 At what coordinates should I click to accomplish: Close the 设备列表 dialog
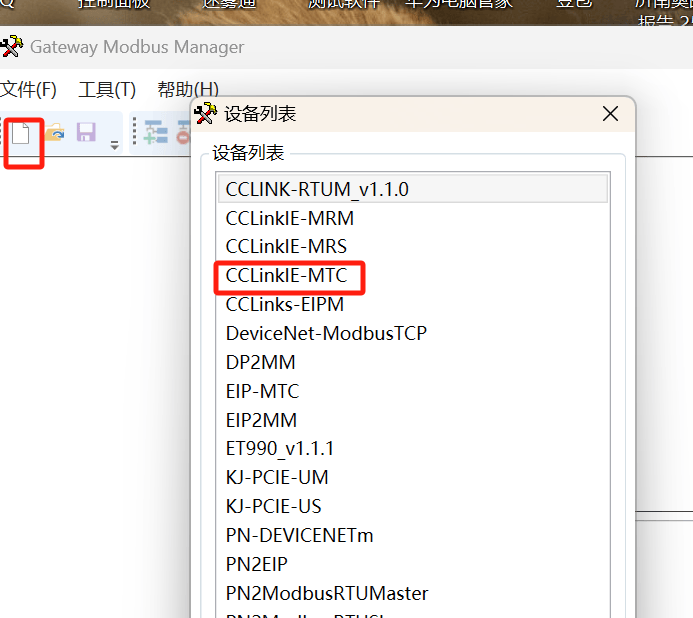tap(610, 114)
